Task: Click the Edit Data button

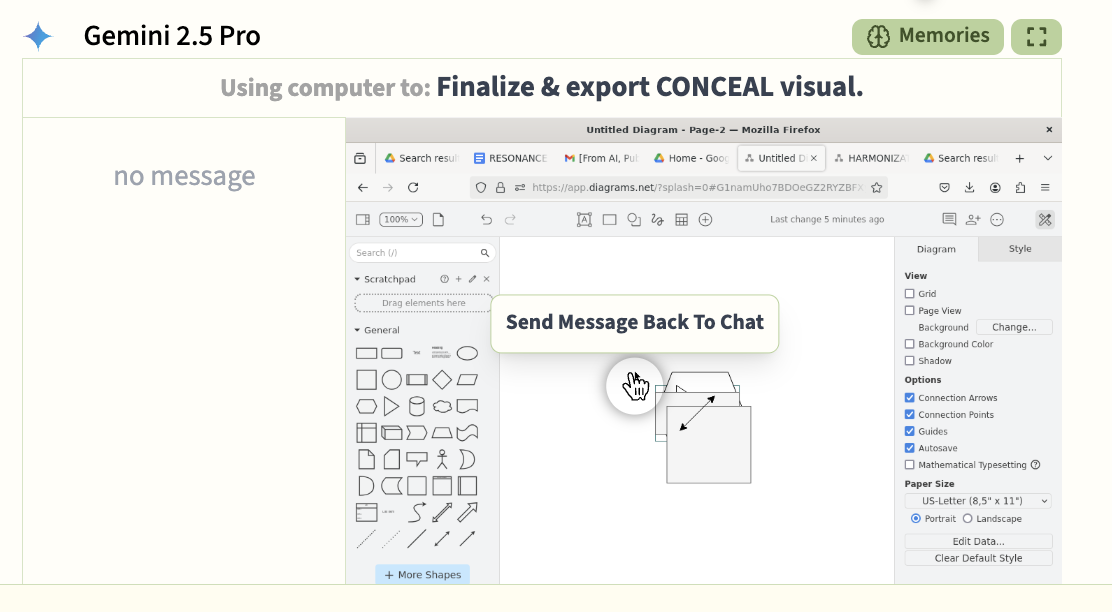Action: (979, 541)
